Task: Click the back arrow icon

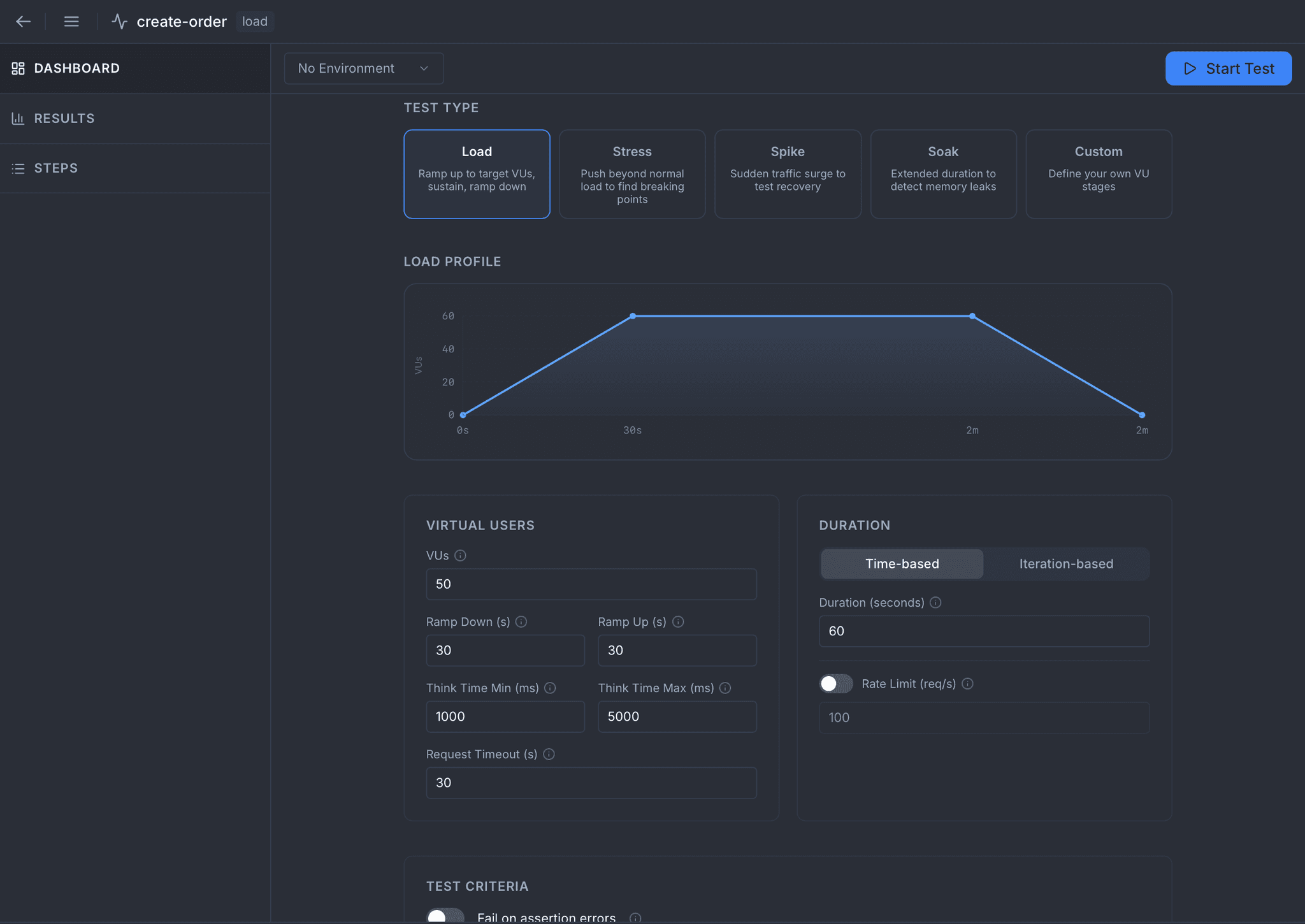Action: [x=24, y=22]
